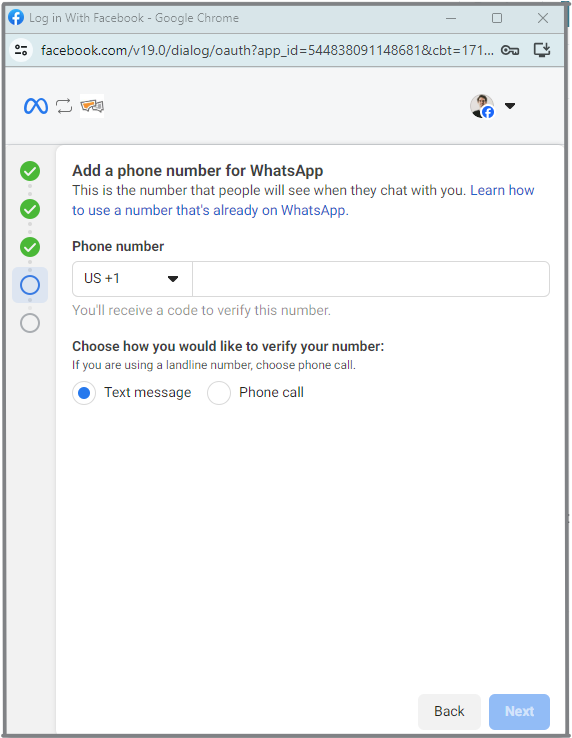Select the Phone call radio option
This screenshot has width=572, height=738.
click(219, 393)
